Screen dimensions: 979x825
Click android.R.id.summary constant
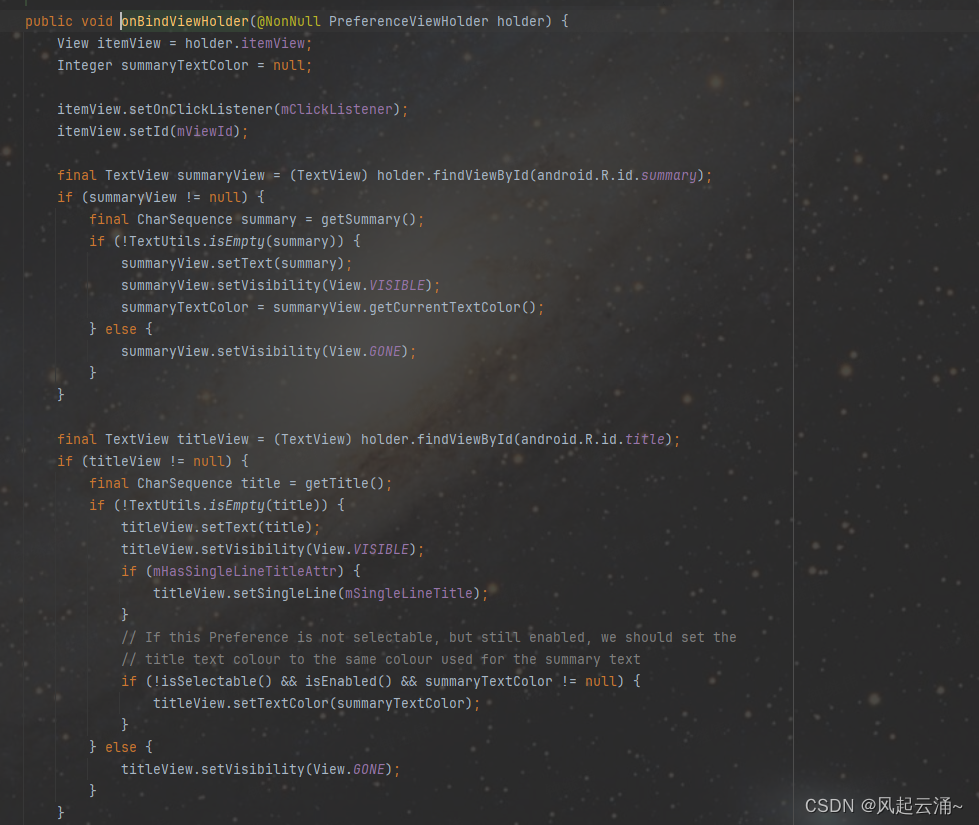click(615, 174)
